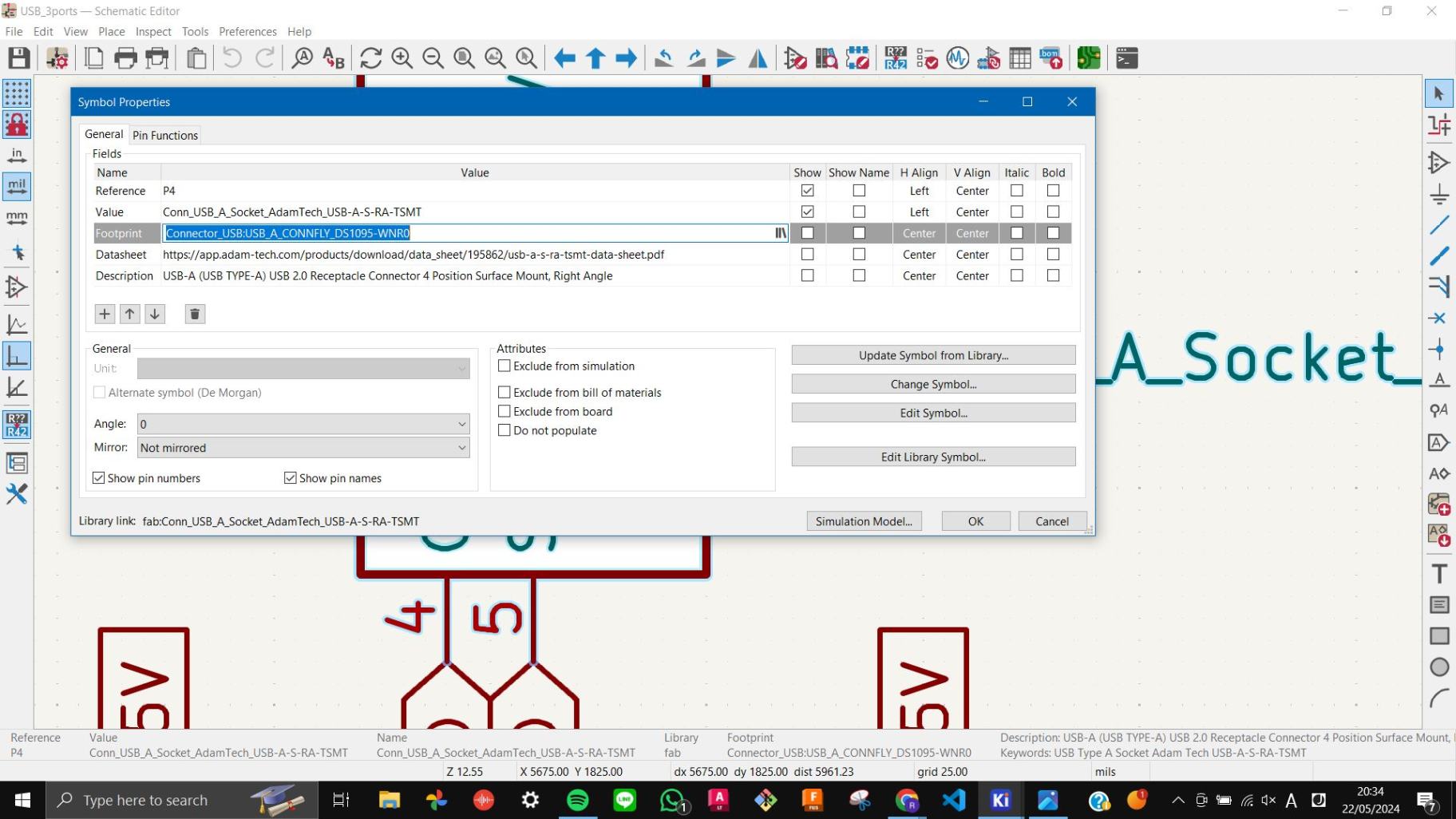Image resolution: width=1456 pixels, height=819 pixels.
Task: Uncheck Show pin names
Action: [333, 478]
